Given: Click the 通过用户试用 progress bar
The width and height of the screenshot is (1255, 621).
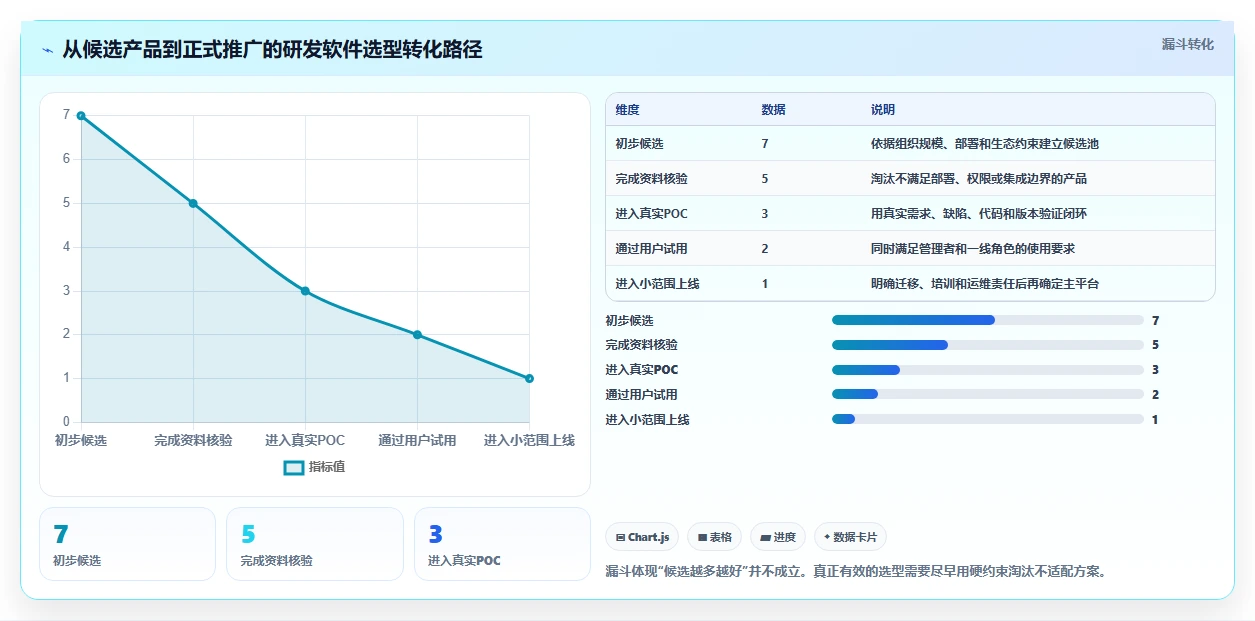Looking at the screenshot, I should [x=988, y=394].
